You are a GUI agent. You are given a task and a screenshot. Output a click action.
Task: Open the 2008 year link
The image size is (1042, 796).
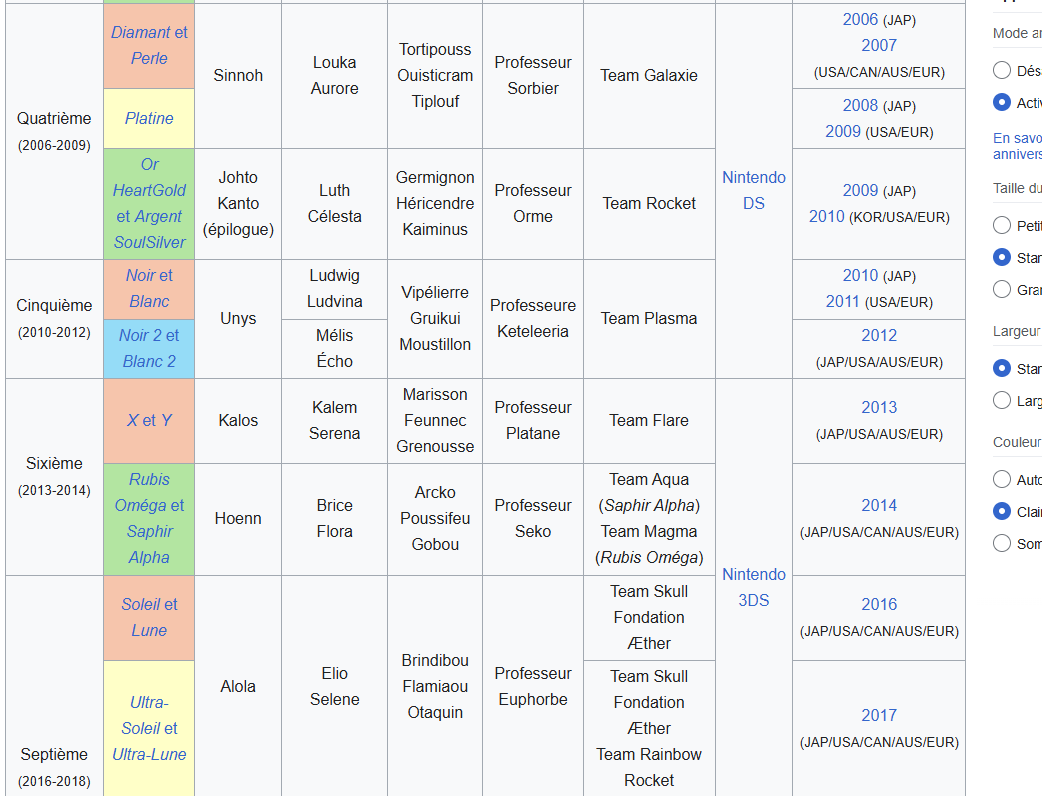(860, 105)
